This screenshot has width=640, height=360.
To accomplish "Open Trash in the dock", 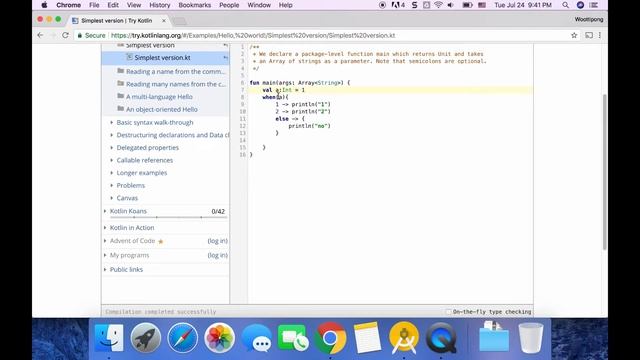I will click(x=531, y=338).
